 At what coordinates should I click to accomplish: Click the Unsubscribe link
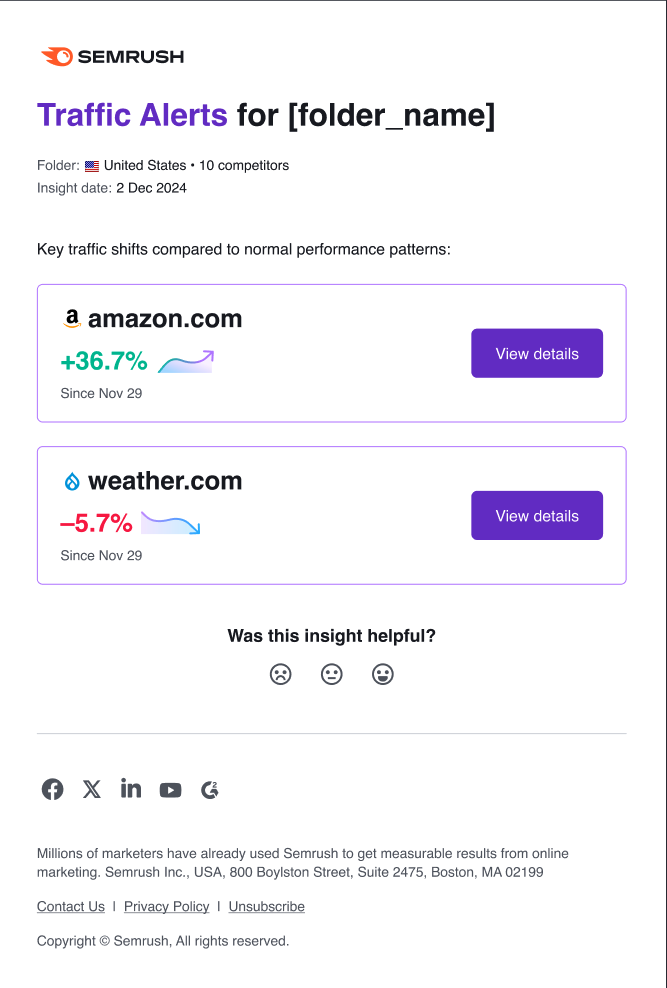[266, 906]
